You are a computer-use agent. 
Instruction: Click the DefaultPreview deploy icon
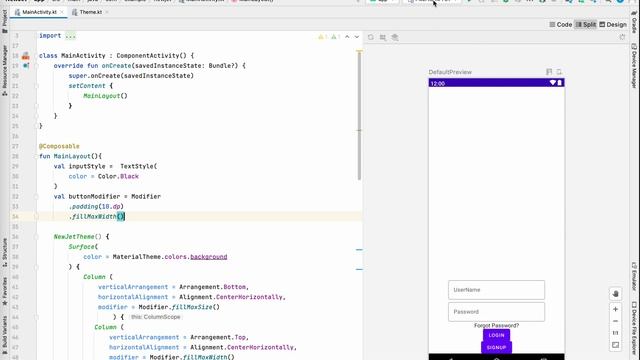(x=559, y=72)
